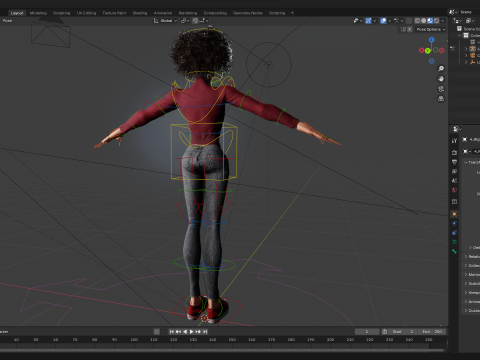This screenshot has height=360, width=480.
Task: Open the Object properties tab
Action: (454, 214)
